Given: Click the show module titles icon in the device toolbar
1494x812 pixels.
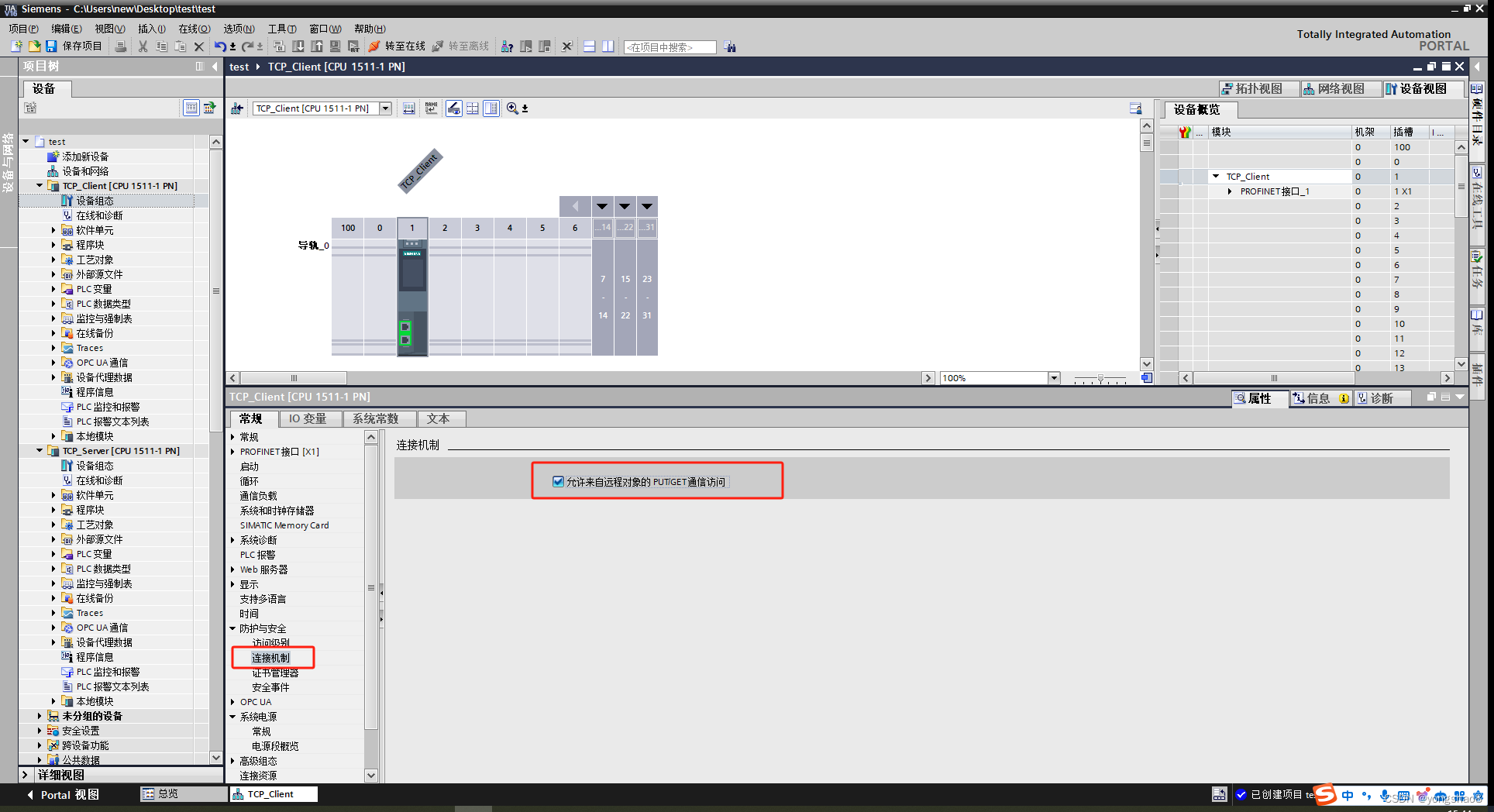Looking at the screenshot, I should pyautogui.click(x=431, y=108).
